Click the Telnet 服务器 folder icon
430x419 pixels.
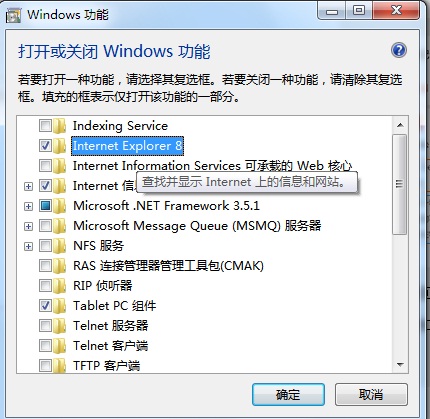[60, 326]
